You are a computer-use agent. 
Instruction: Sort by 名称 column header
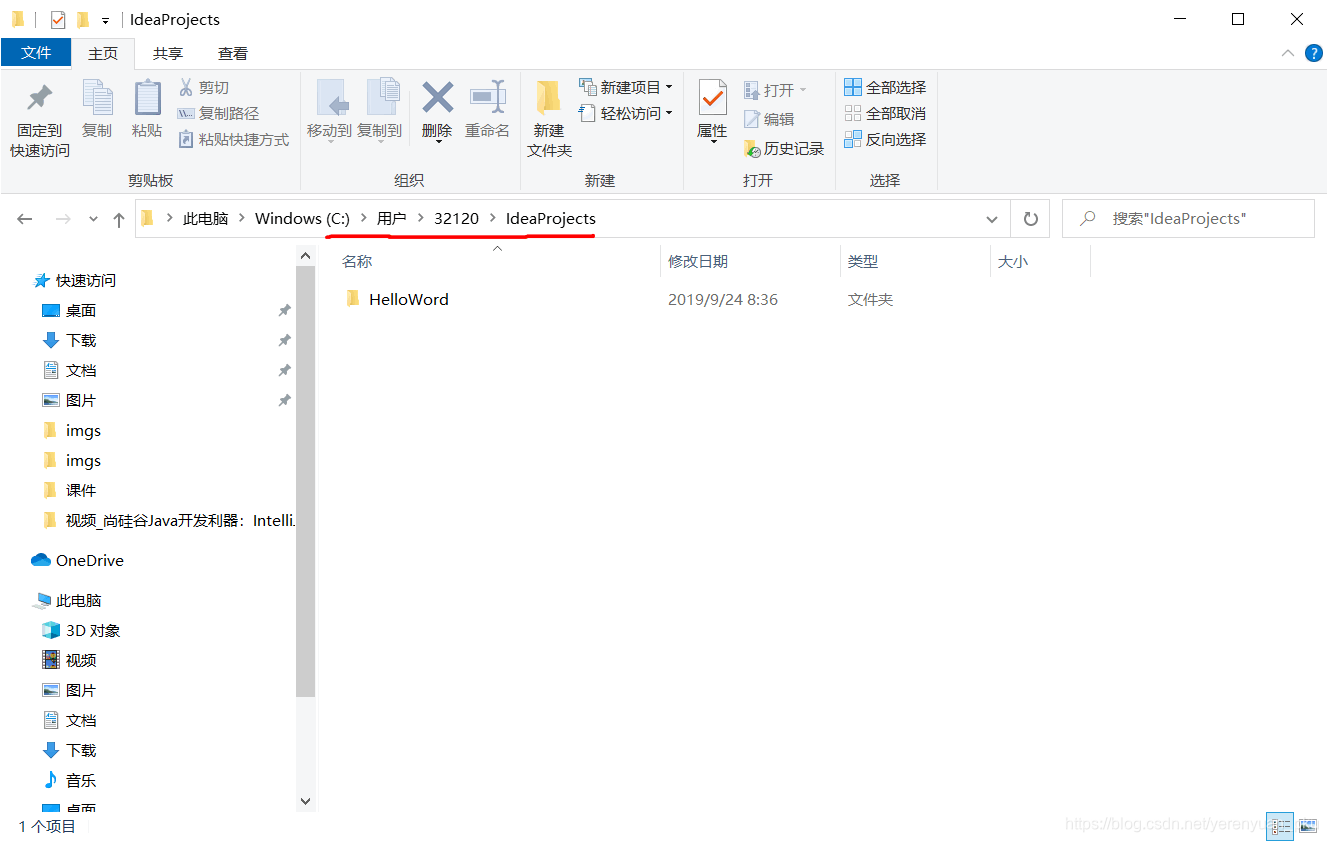pyautogui.click(x=357, y=261)
